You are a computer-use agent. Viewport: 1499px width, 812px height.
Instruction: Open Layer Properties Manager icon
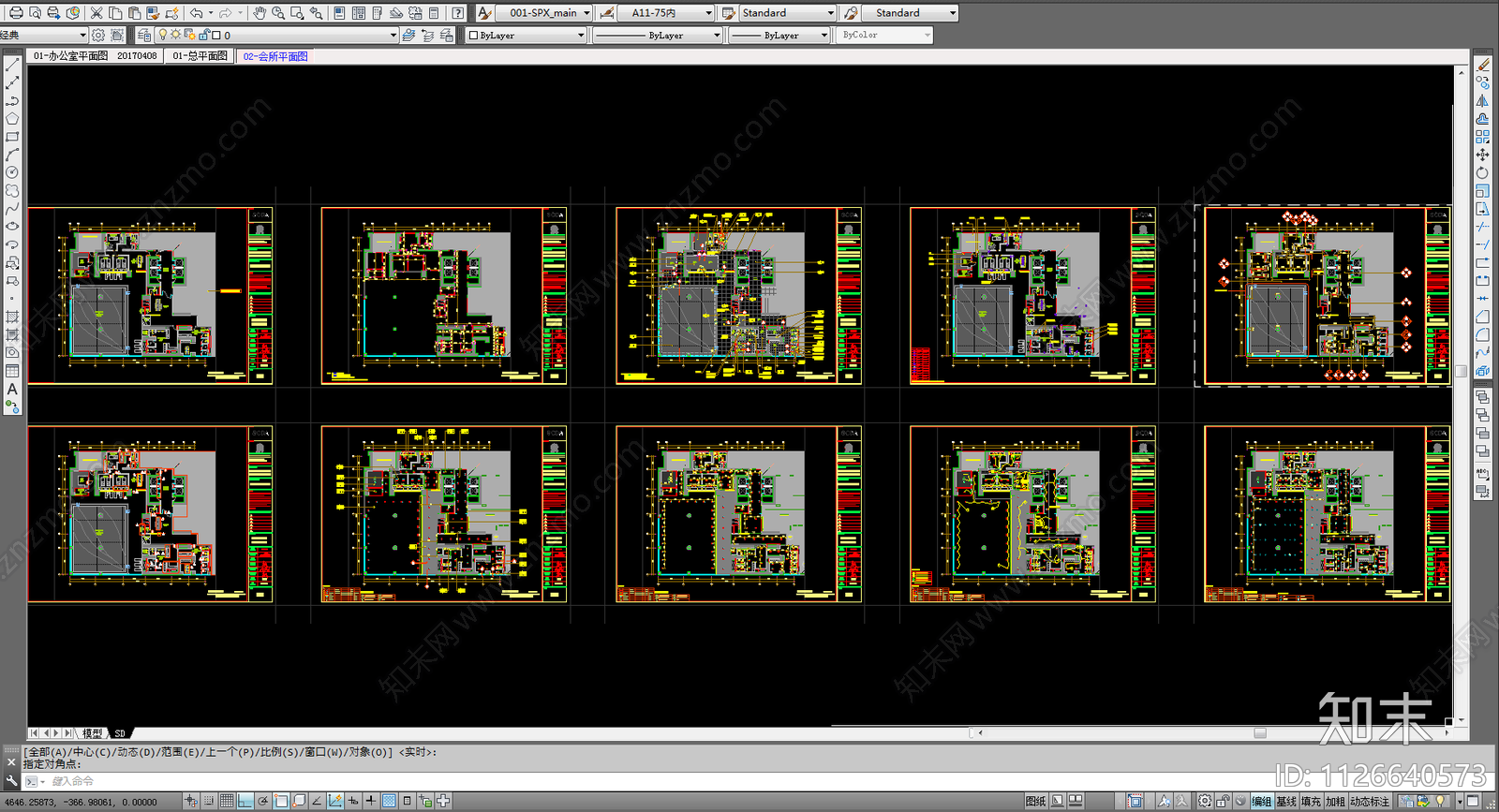144,35
